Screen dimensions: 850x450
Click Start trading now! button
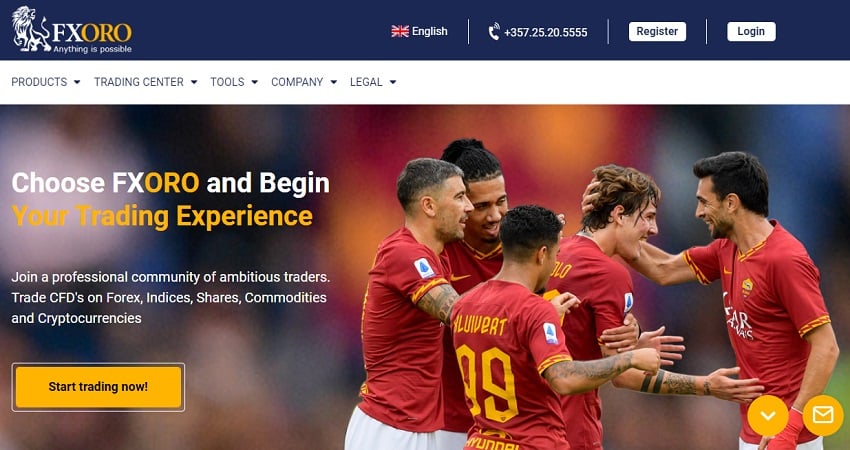(98, 387)
